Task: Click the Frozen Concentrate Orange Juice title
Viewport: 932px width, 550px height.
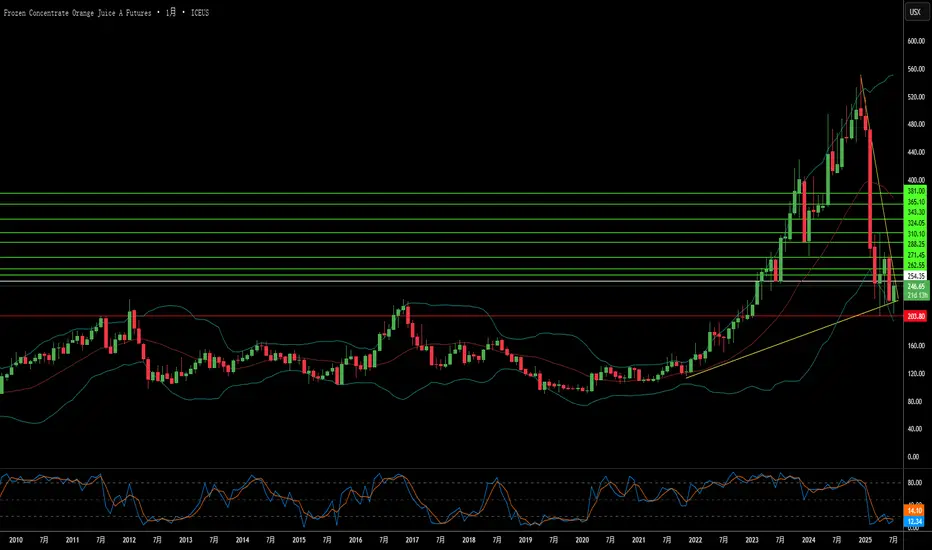Action: click(x=88, y=13)
